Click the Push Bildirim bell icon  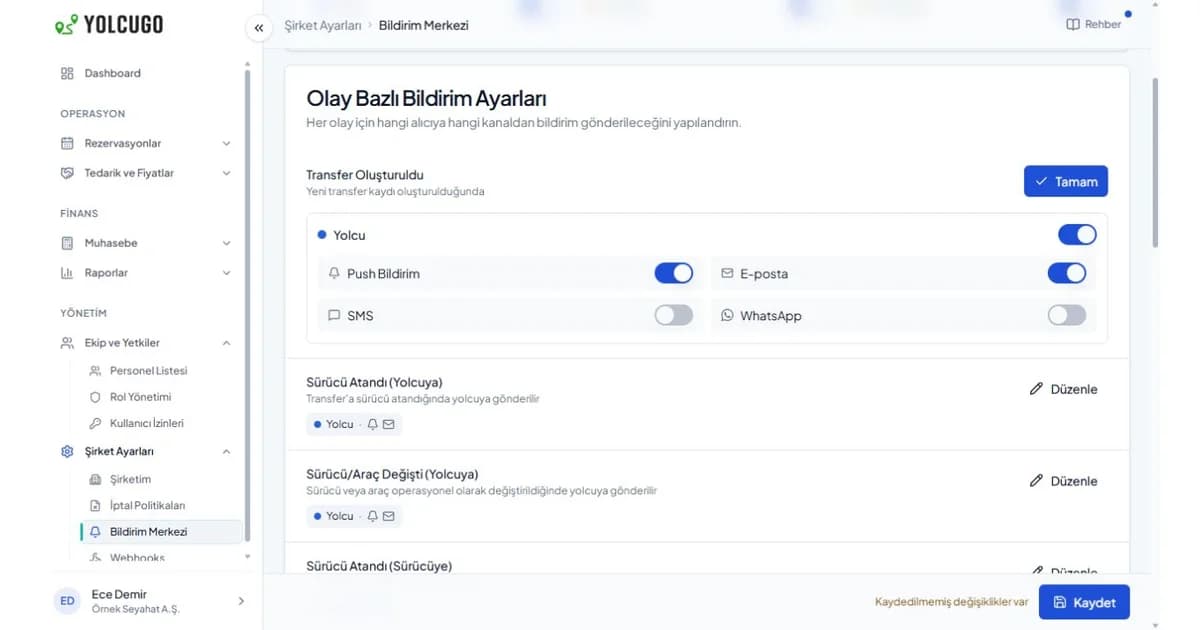point(334,273)
